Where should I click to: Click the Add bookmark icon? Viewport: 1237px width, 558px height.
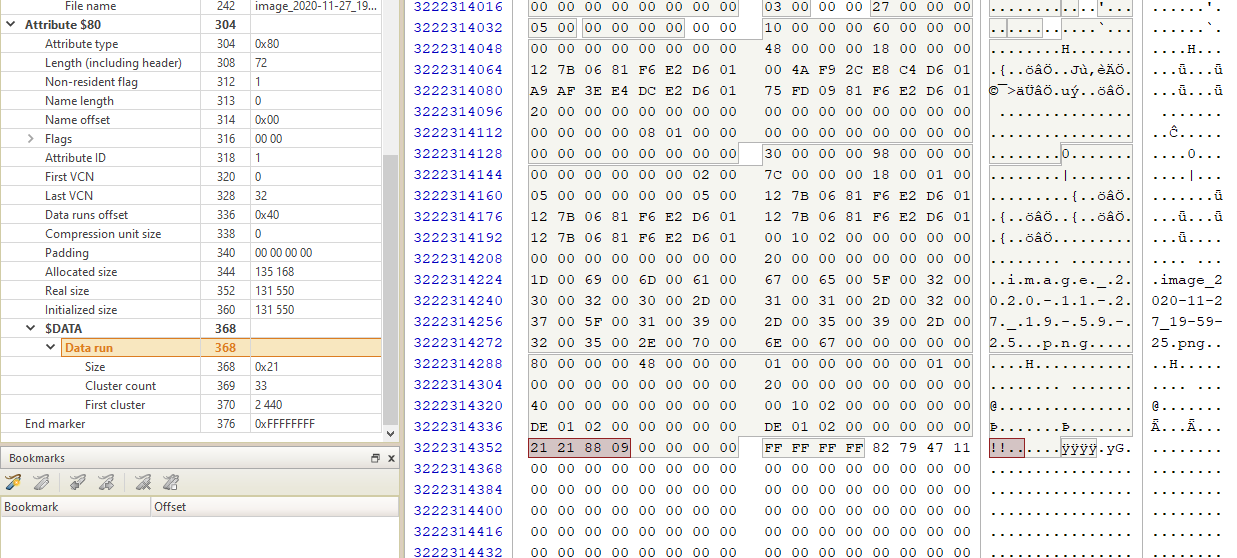pyautogui.click(x=13, y=483)
